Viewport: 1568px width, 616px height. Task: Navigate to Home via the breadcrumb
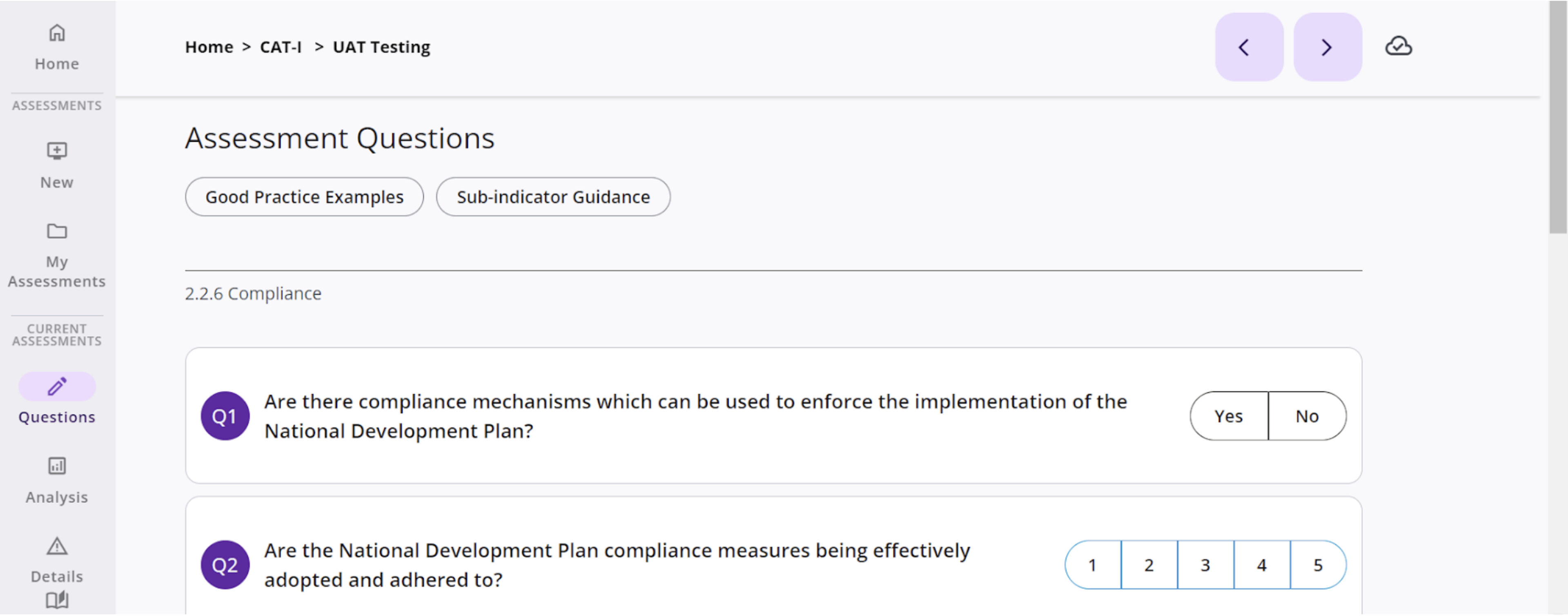coord(209,47)
